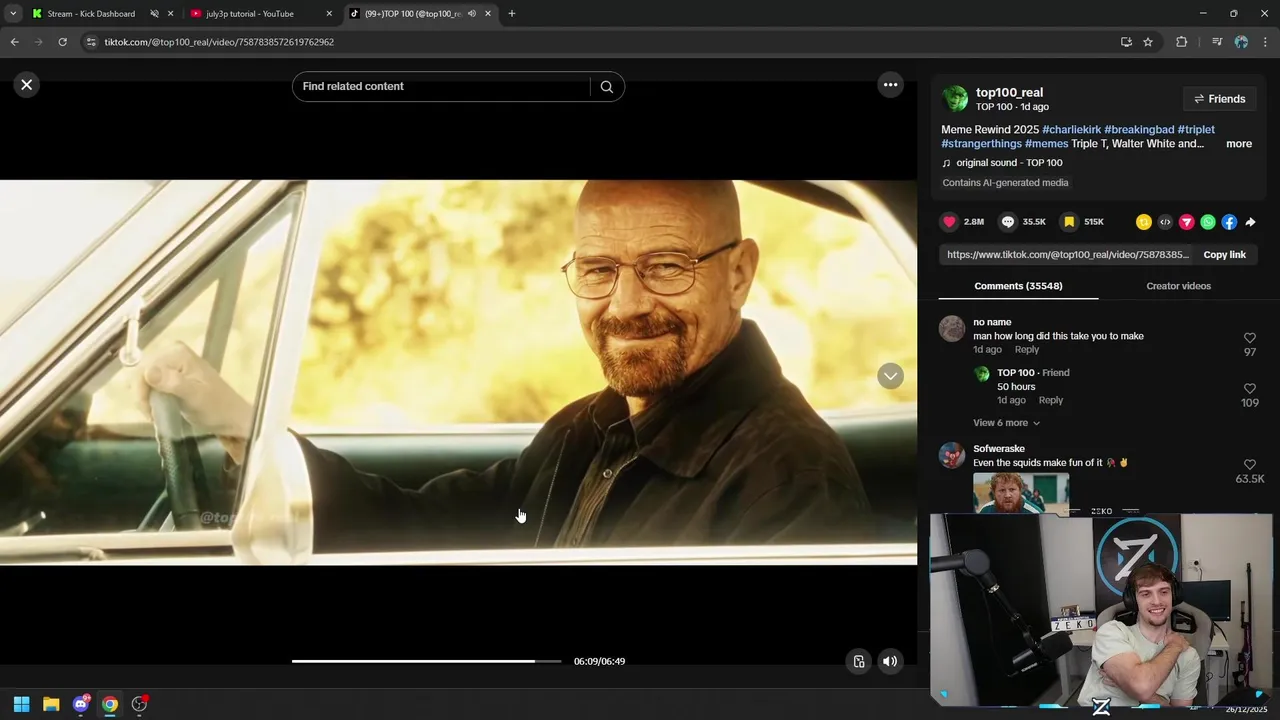Send to friends via red icon
The image size is (1280, 720).
click(1187, 222)
